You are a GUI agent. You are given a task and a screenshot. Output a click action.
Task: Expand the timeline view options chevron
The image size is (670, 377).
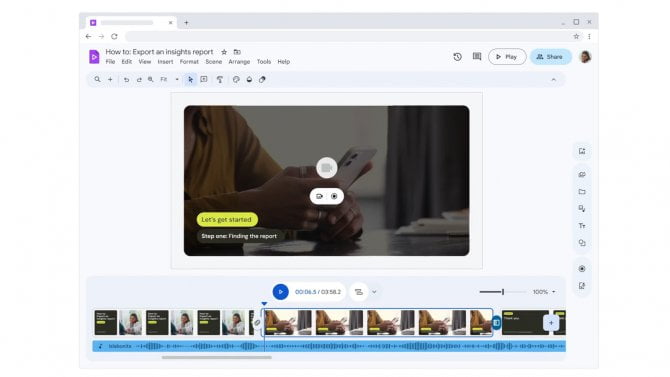[374, 292]
